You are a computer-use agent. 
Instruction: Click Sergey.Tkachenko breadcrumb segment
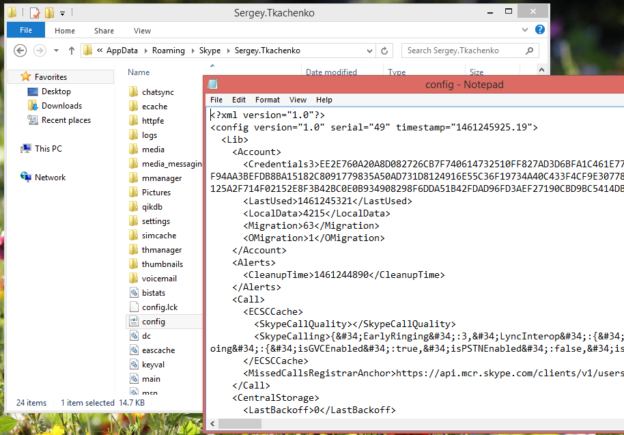[267, 51]
